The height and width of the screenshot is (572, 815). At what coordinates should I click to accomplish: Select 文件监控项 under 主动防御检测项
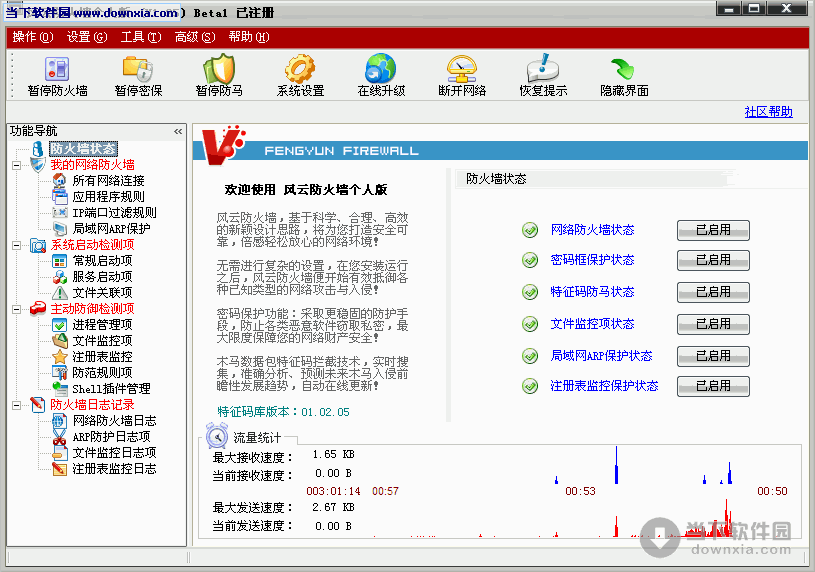(x=102, y=341)
